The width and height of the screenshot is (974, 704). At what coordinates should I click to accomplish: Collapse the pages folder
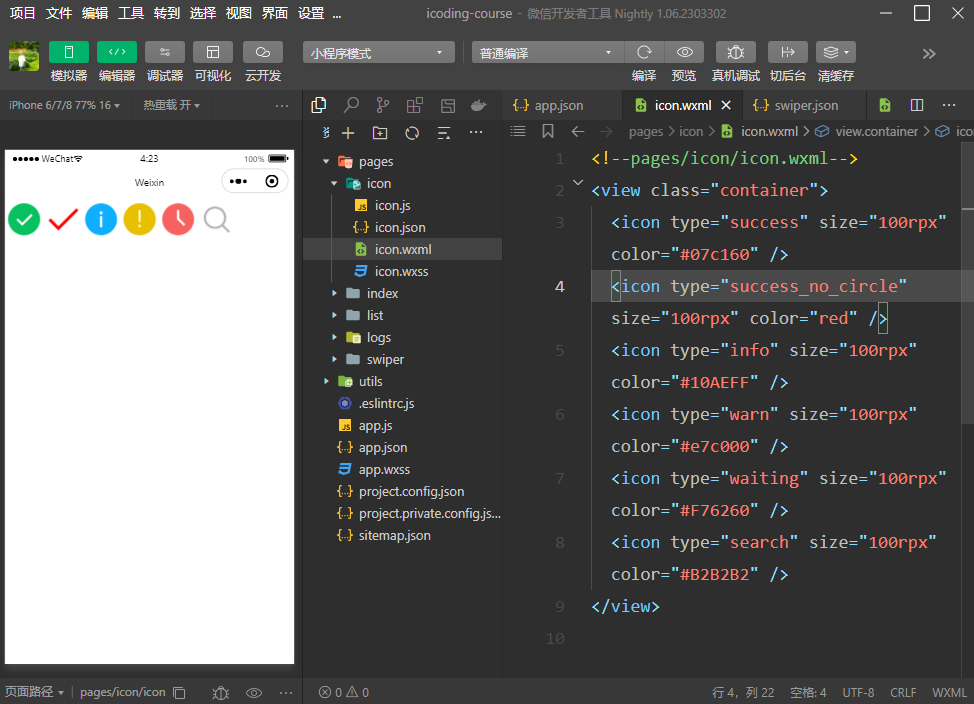point(326,162)
